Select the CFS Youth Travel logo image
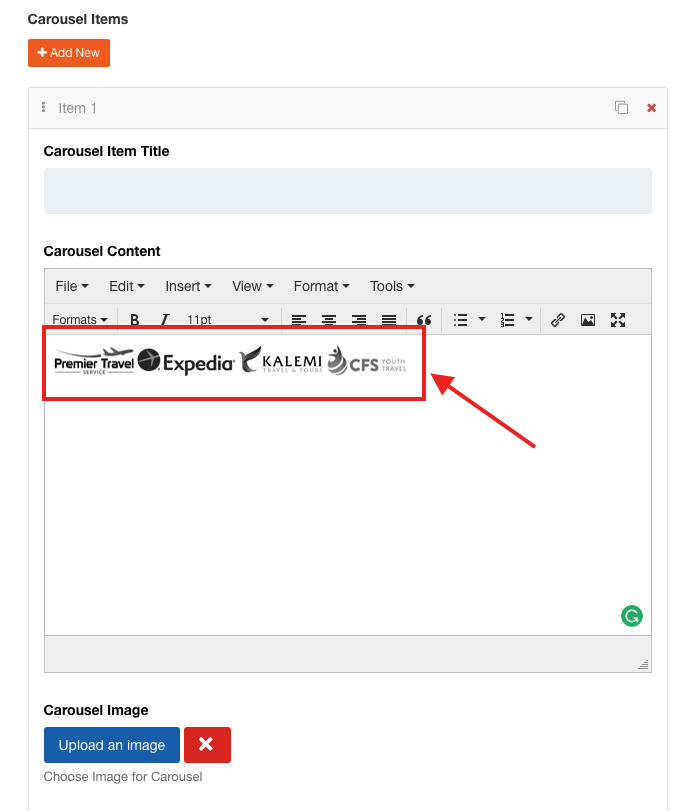 pos(367,361)
